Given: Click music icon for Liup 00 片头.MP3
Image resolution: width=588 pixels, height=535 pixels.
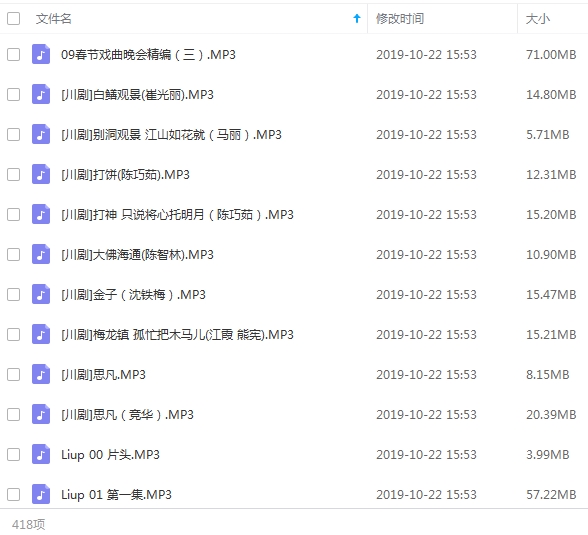Looking at the screenshot, I should [x=41, y=454].
